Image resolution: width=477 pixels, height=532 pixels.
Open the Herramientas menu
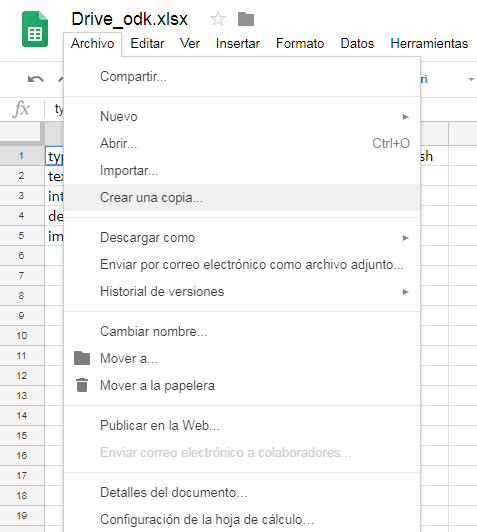[x=429, y=43]
